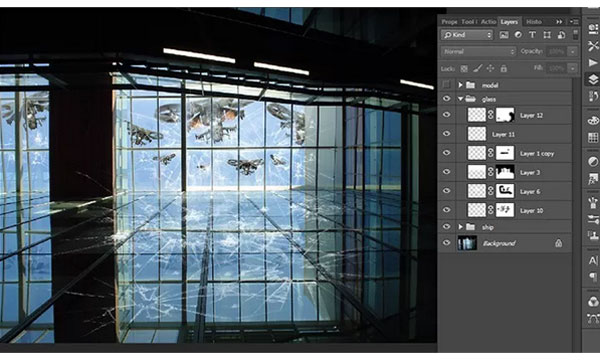Filter for smart objects icon
This screenshot has height=362, width=600.
(x=561, y=35)
